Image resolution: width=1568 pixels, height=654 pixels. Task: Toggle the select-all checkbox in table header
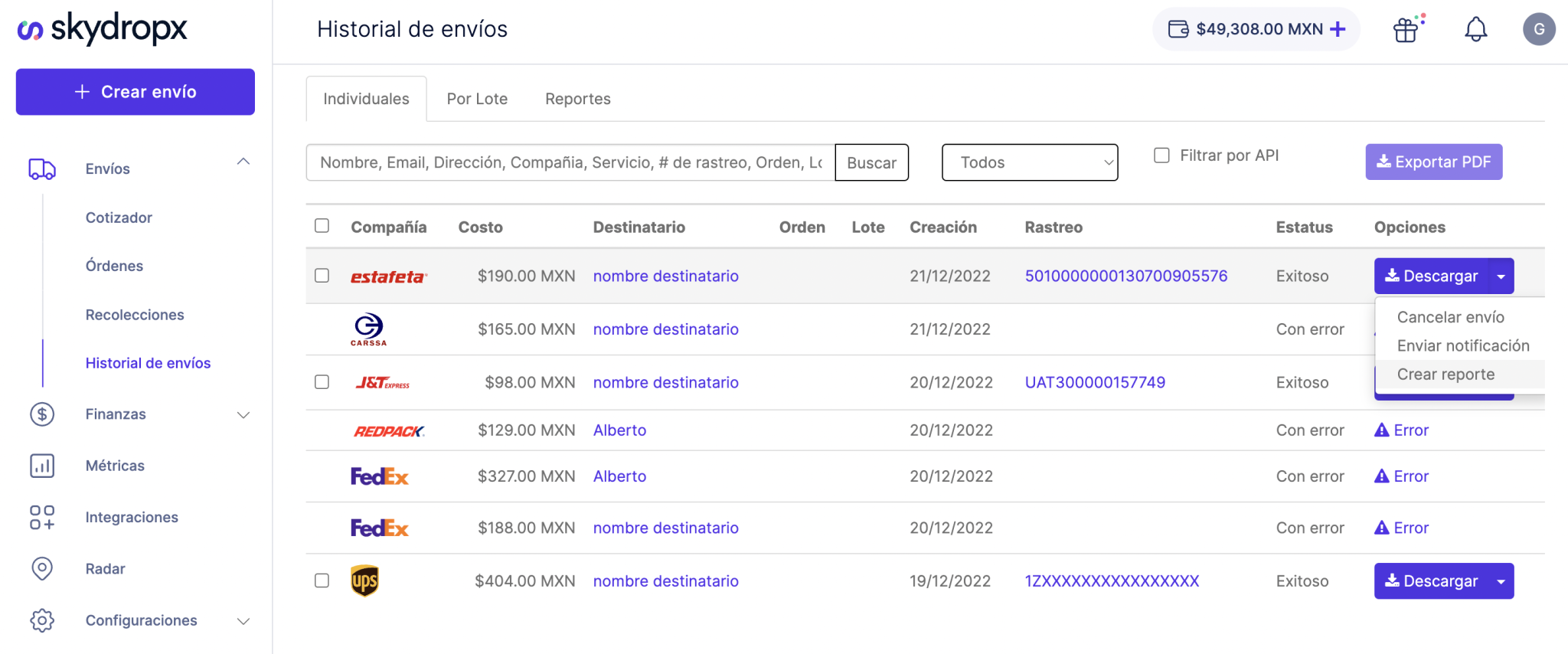coord(322,226)
